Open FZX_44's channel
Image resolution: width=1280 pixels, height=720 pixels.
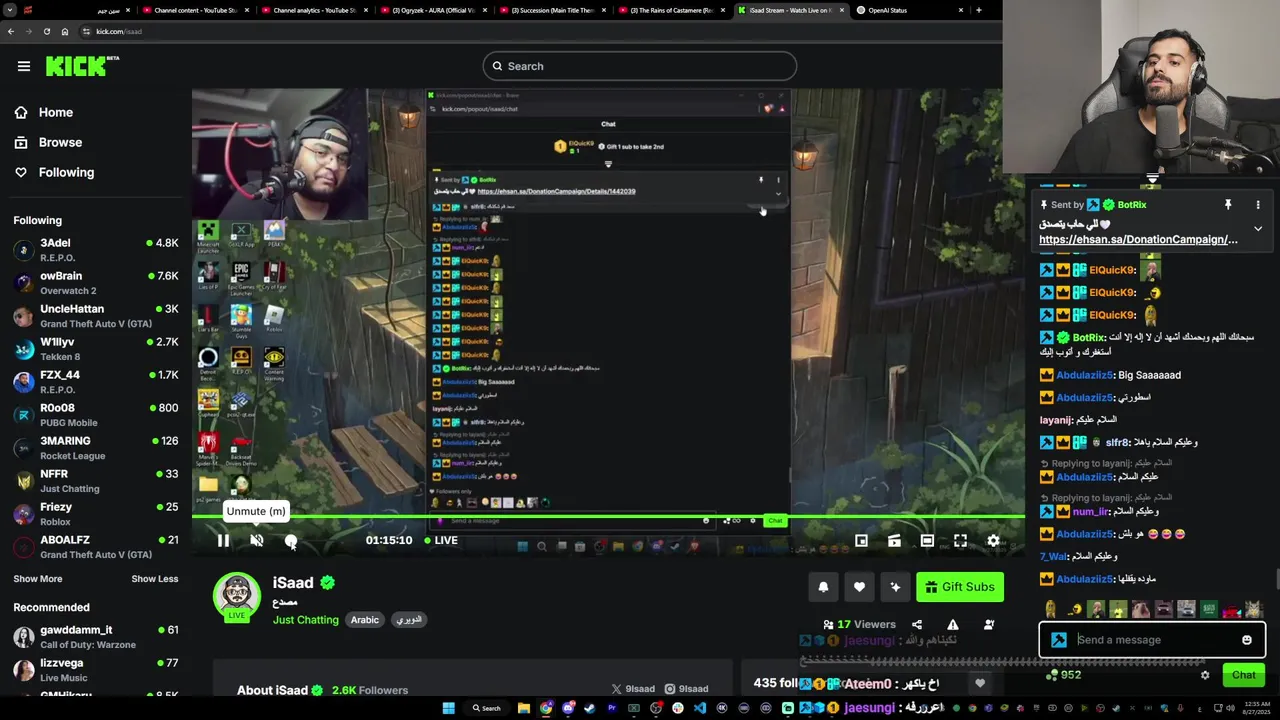tap(96, 382)
